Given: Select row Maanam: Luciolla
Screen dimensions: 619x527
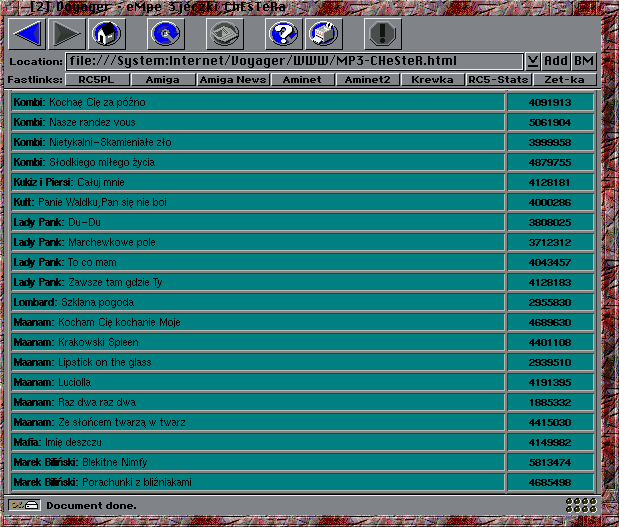Looking at the screenshot, I should point(258,382).
